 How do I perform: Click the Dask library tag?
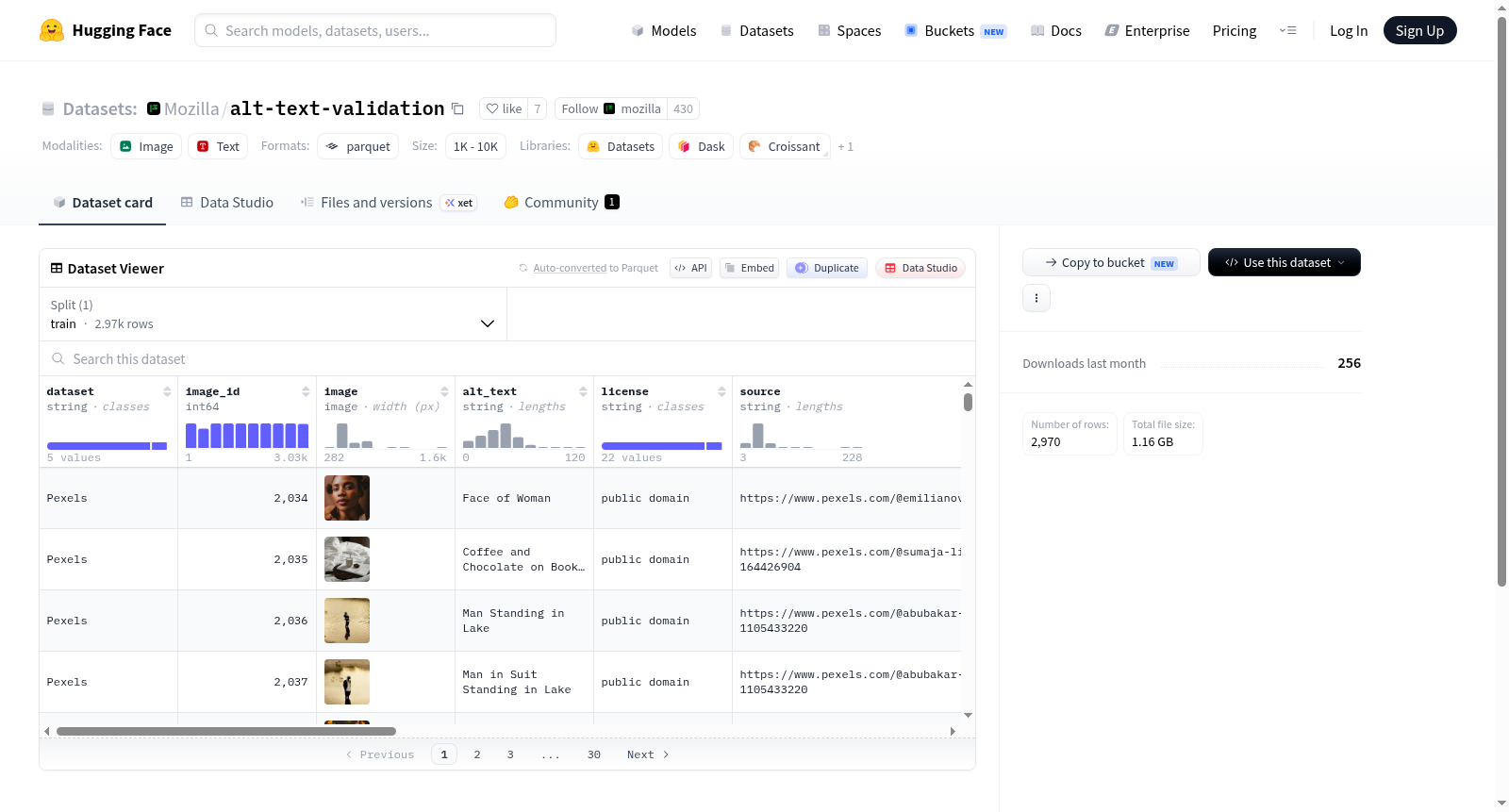pyautogui.click(x=702, y=146)
